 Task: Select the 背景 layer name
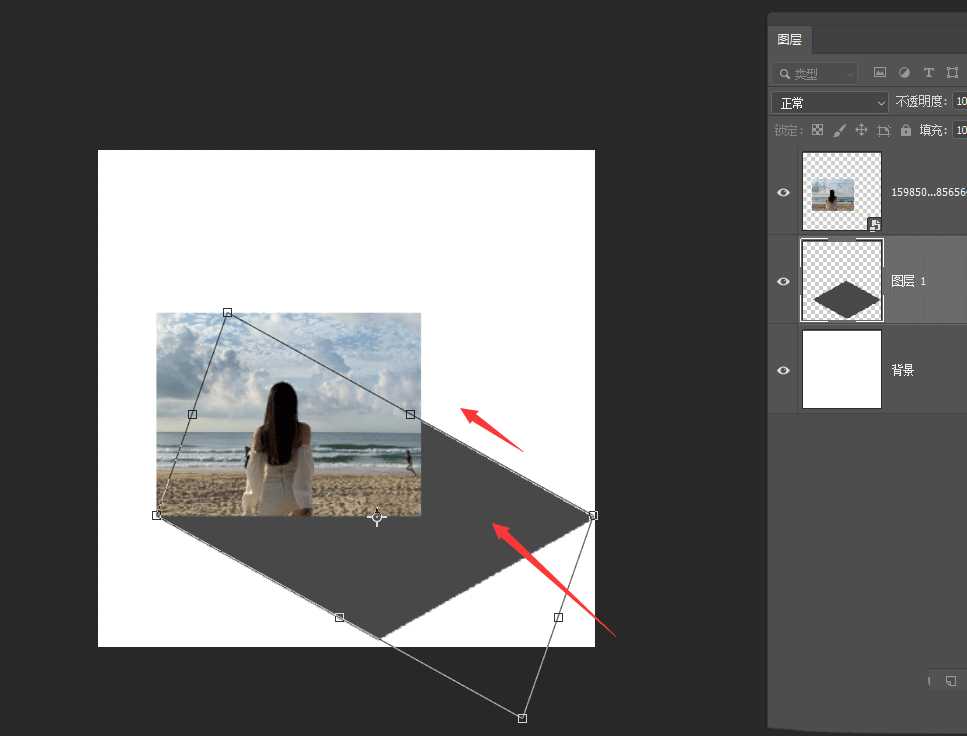(903, 370)
